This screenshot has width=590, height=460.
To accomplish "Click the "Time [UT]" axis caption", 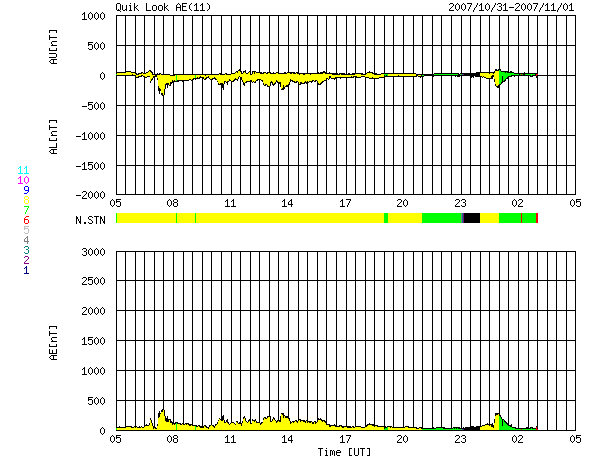I will pyautogui.click(x=344, y=452).
